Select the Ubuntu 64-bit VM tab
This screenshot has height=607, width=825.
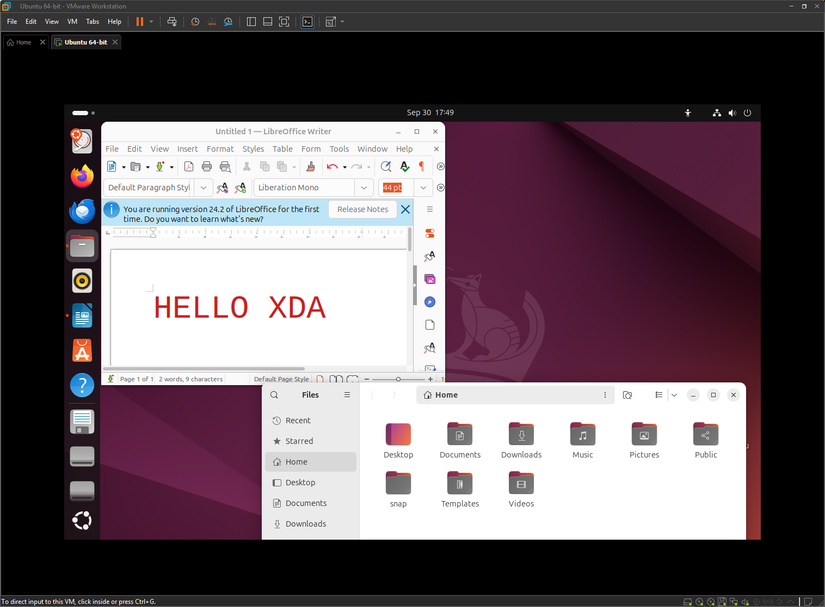pyautogui.click(x=85, y=41)
